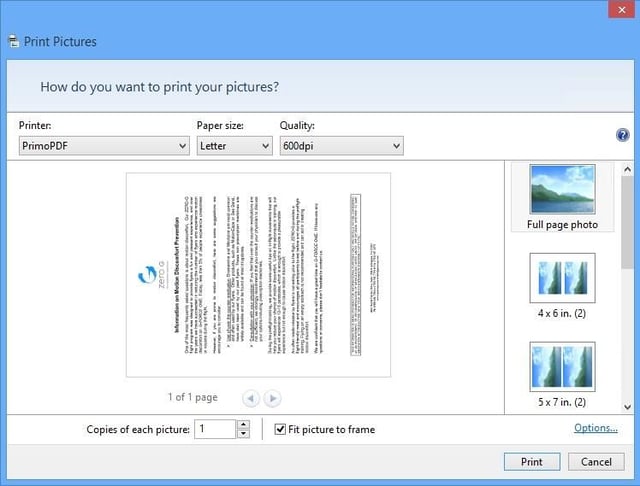This screenshot has height=486, width=640.
Task: Click the '1 of 1 page' text
Action: tap(193, 397)
